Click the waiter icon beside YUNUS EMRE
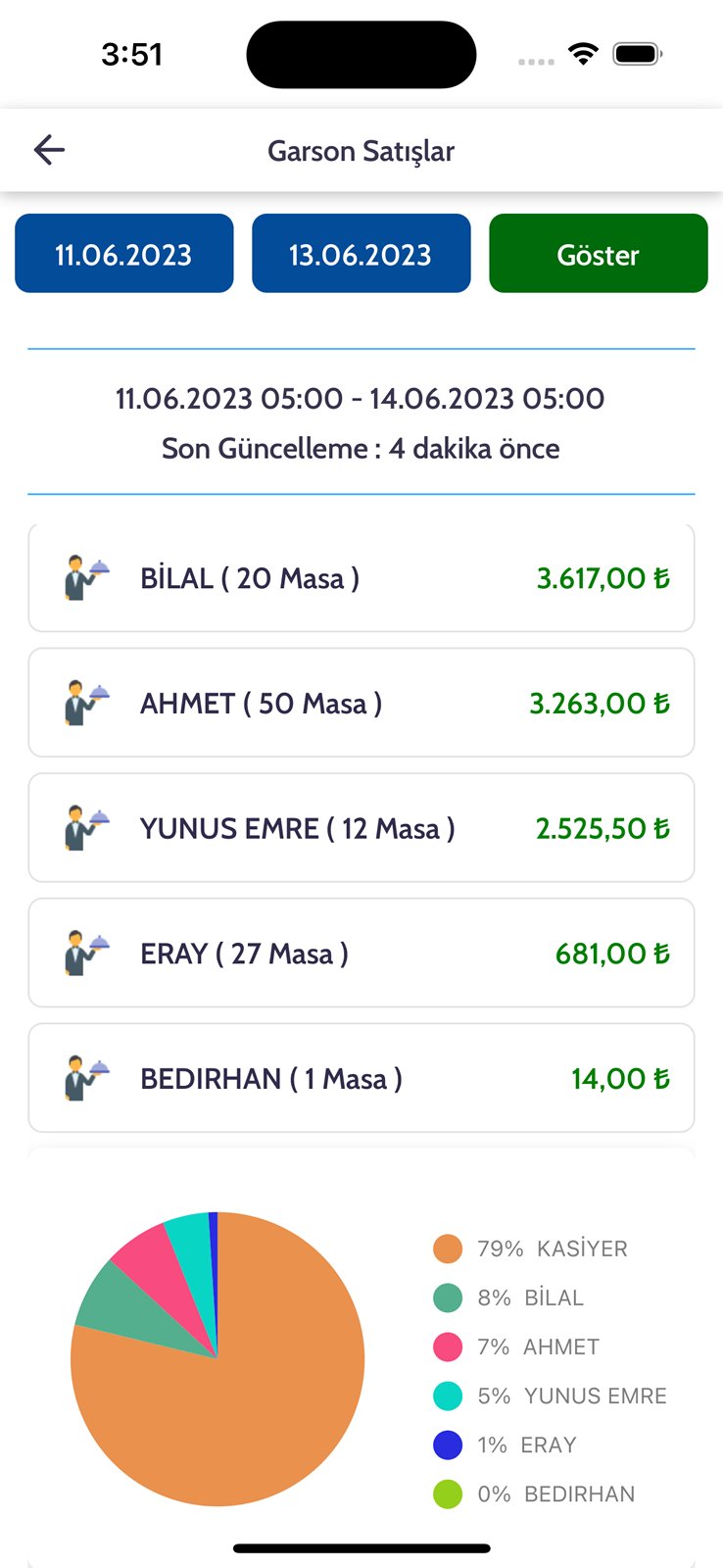Image resolution: width=723 pixels, height=1568 pixels. [86, 828]
